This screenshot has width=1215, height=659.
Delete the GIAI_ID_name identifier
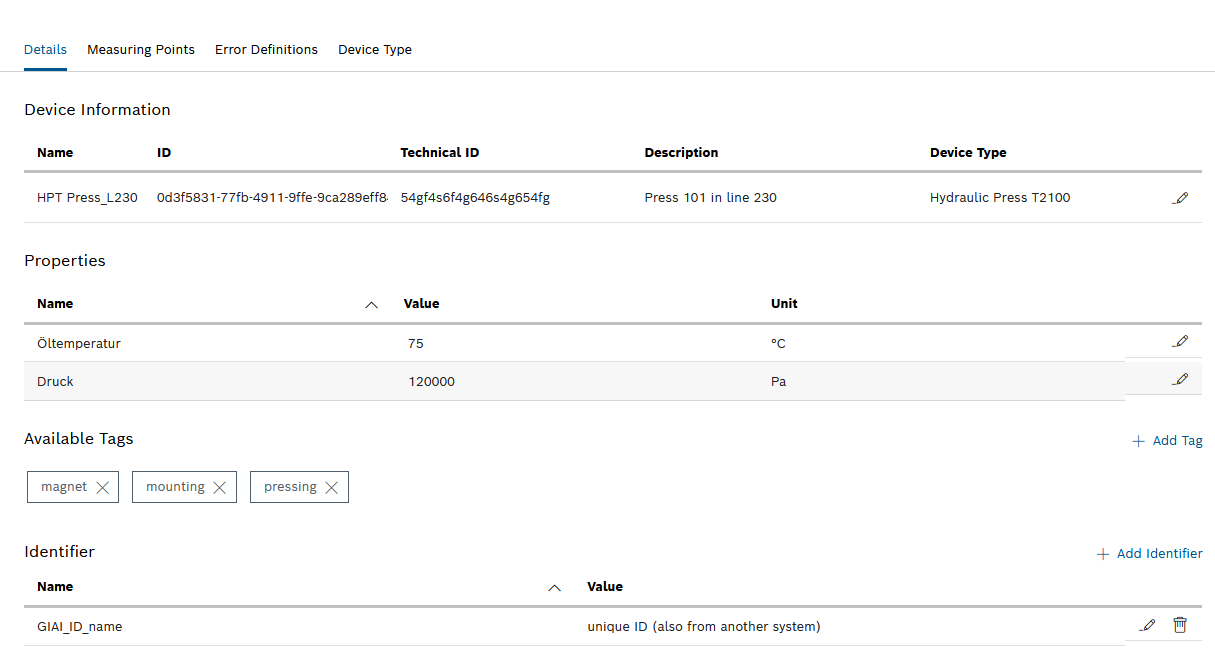pos(1180,624)
